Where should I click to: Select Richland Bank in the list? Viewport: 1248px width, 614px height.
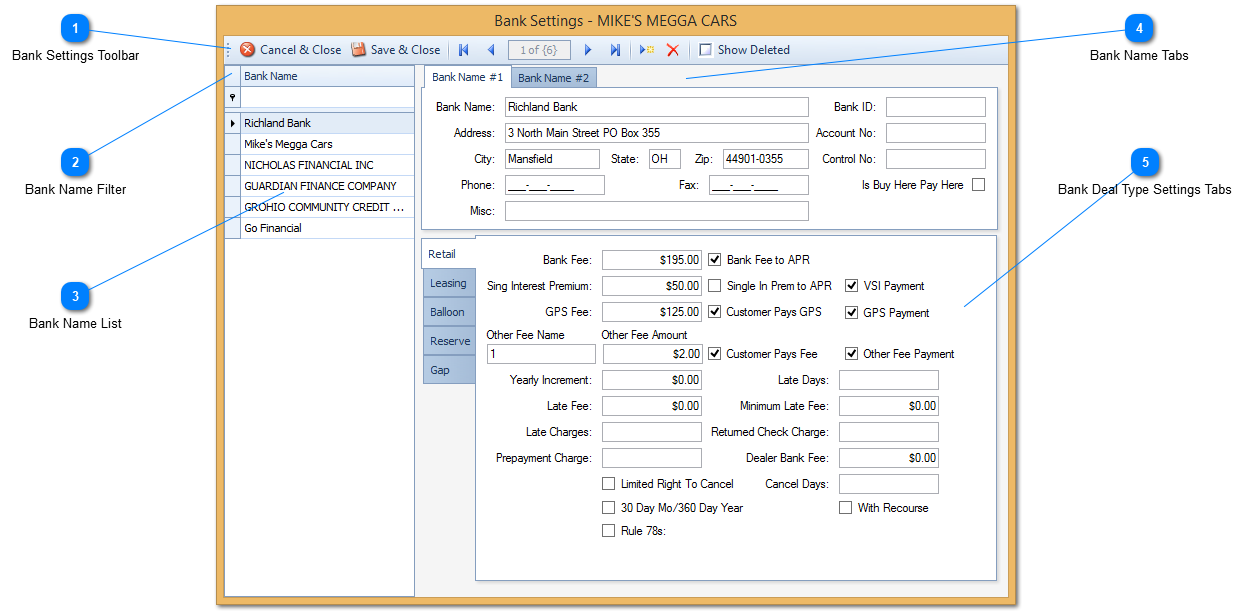pyautogui.click(x=327, y=123)
